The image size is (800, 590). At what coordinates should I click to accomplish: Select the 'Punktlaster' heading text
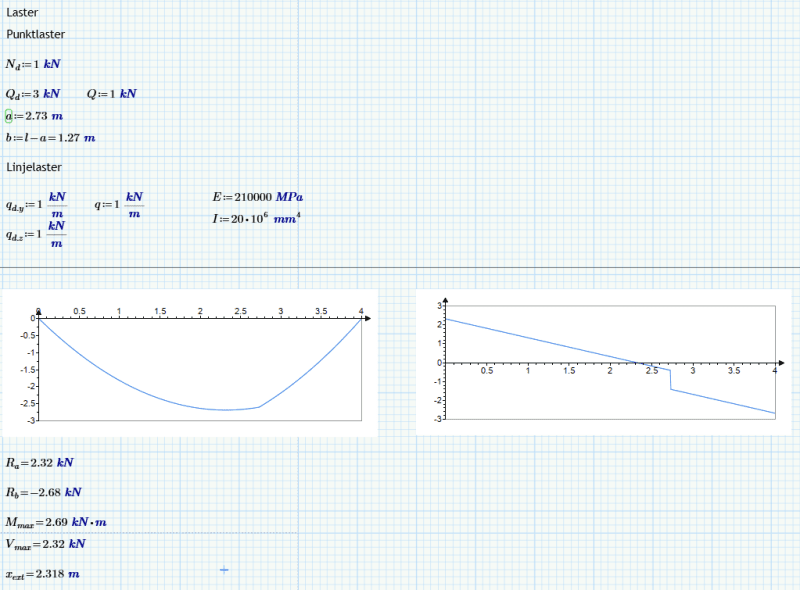(36, 34)
